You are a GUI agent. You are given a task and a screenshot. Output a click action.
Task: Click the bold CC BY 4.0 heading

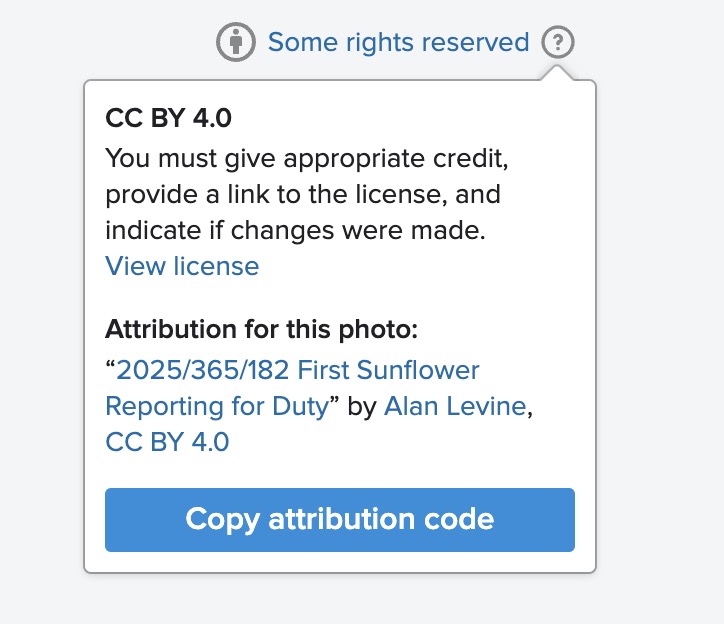pyautogui.click(x=168, y=118)
